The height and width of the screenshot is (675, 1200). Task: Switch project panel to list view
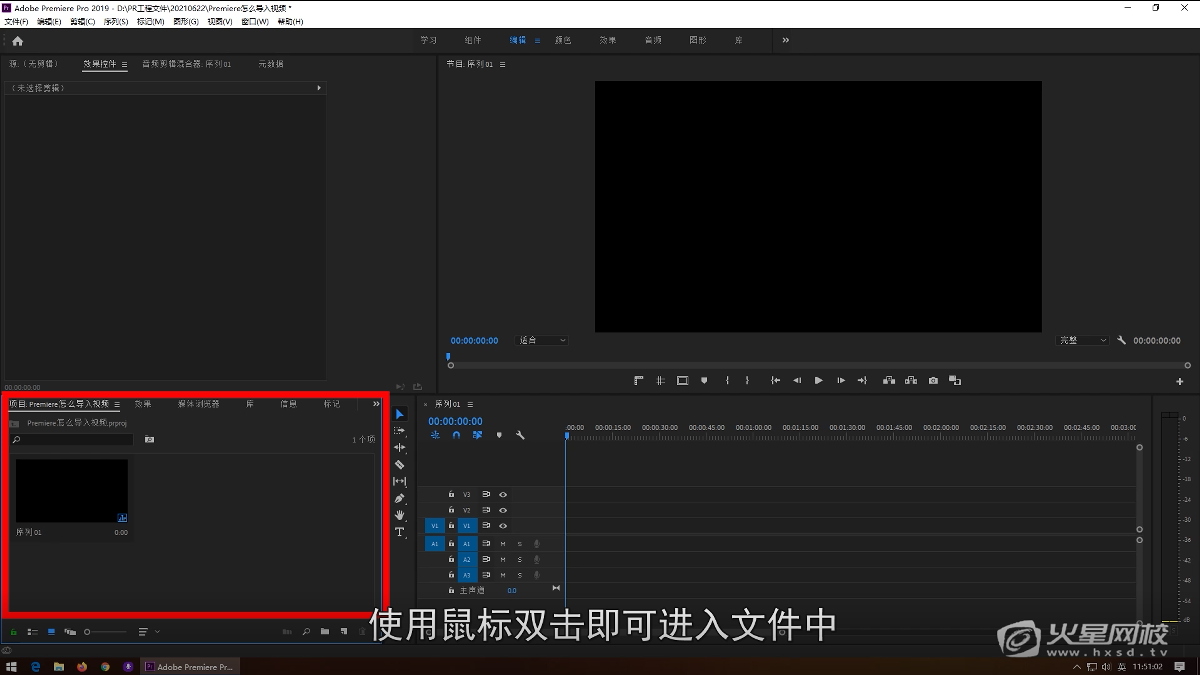[33, 632]
